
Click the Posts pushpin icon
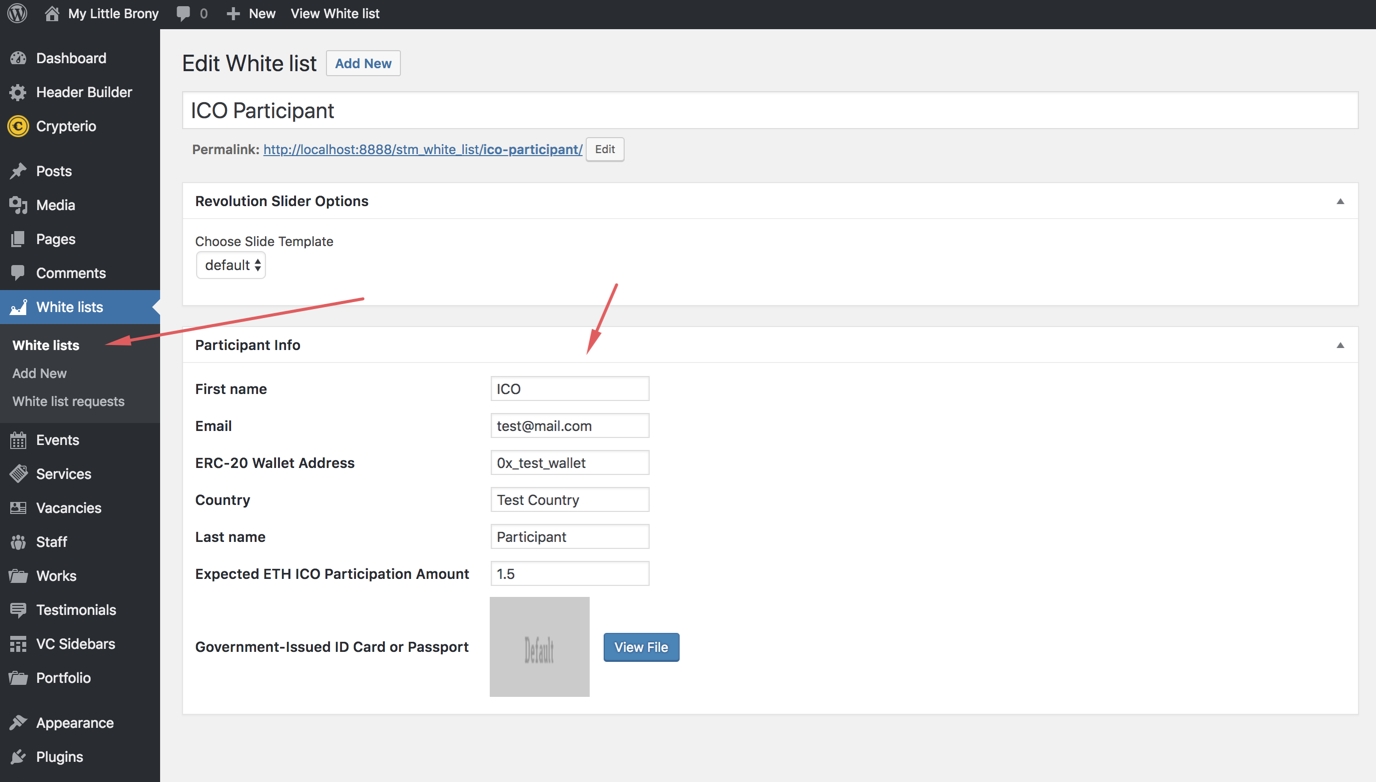pos(18,171)
